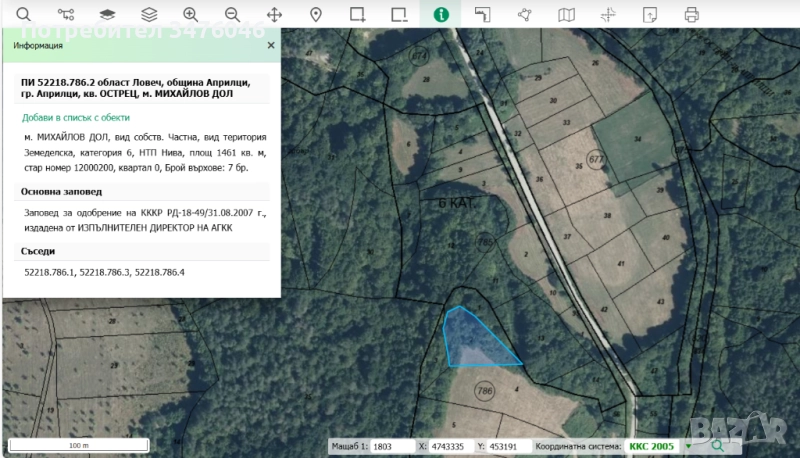Select the rectangle add selection tool

click(x=357, y=14)
